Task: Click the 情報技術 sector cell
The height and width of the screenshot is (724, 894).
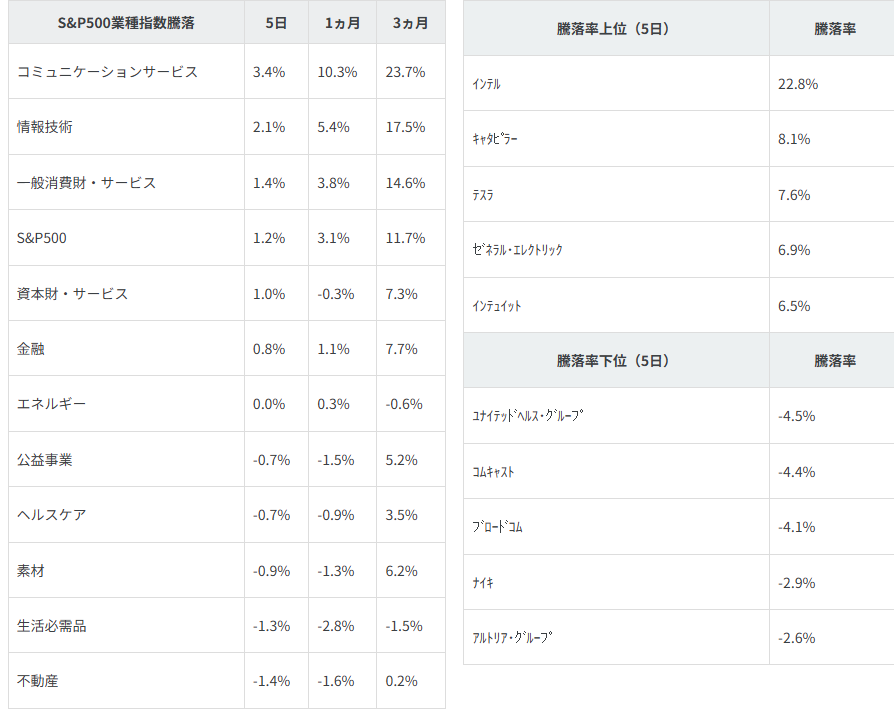Action: point(45,127)
